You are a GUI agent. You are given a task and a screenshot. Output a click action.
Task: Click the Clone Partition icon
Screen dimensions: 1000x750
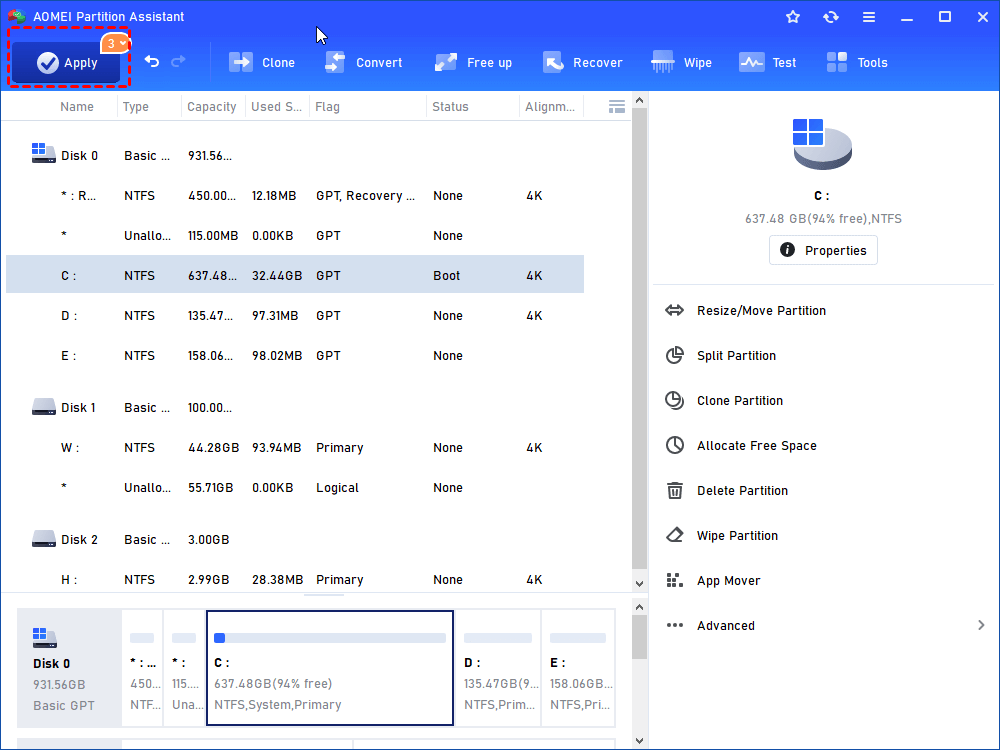pyautogui.click(x=675, y=401)
